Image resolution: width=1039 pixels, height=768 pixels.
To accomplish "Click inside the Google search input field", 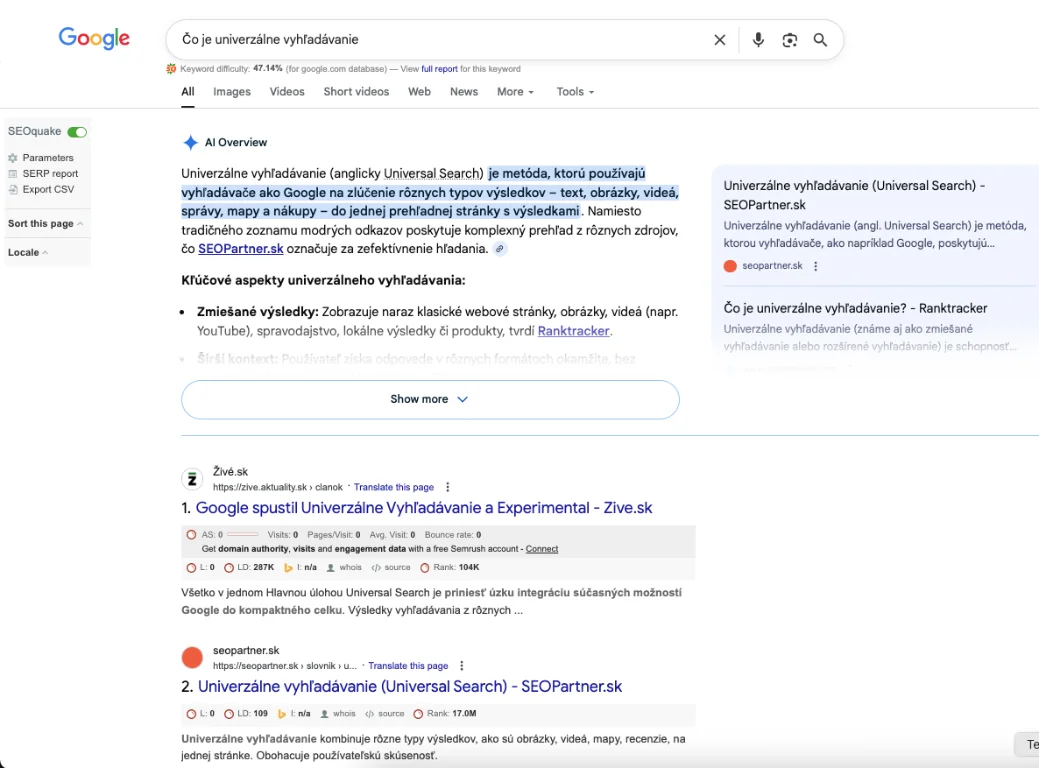I will [x=430, y=40].
